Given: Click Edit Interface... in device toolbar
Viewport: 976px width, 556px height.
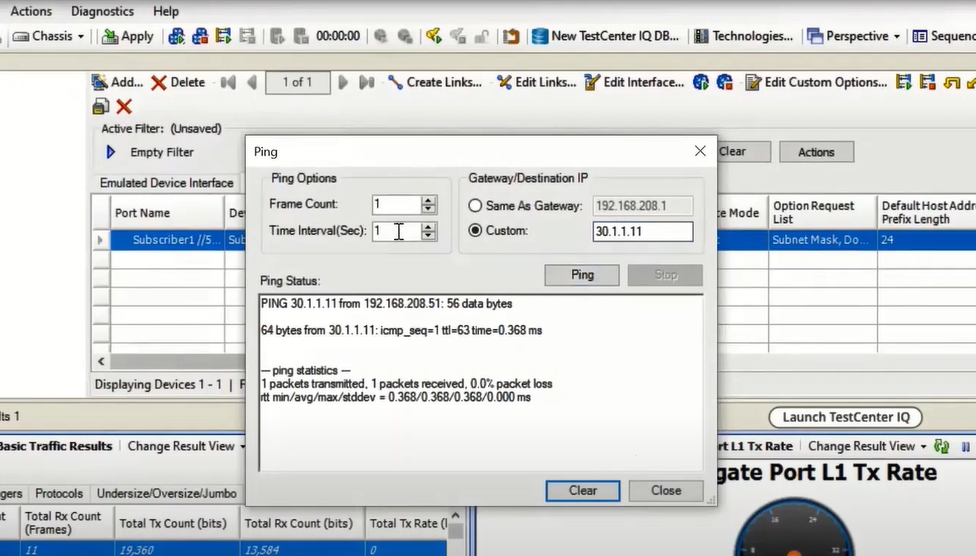Looking at the screenshot, I should tap(634, 82).
